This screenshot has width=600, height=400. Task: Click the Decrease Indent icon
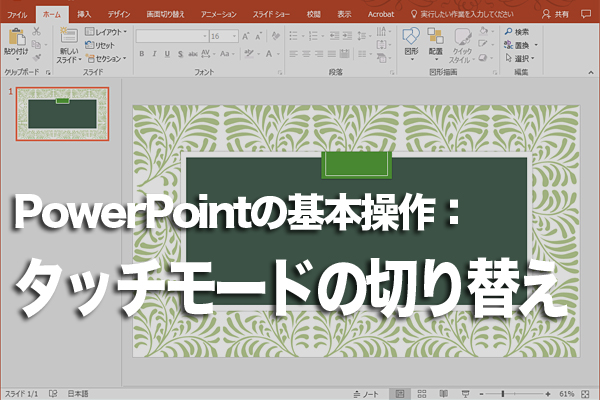pos(334,36)
